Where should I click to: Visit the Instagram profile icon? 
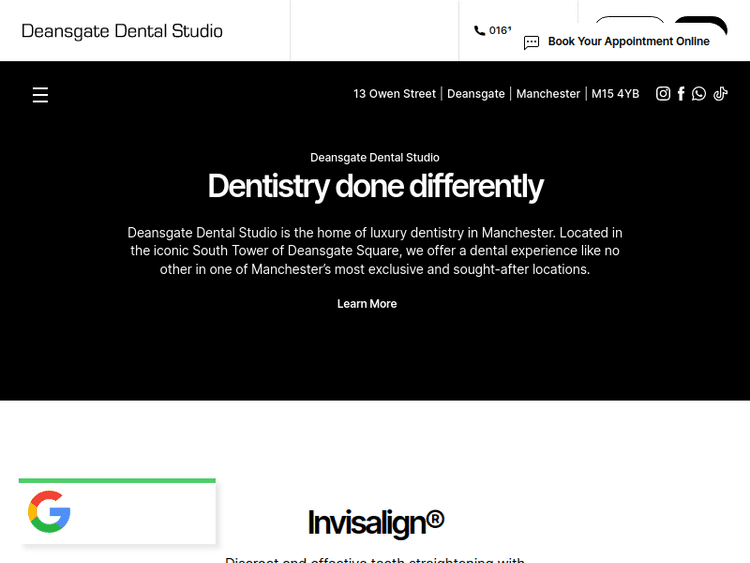(x=662, y=94)
